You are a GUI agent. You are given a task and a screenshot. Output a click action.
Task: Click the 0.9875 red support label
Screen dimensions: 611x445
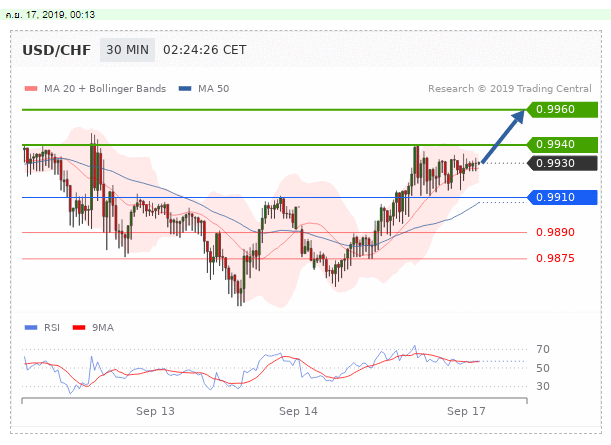coord(555,258)
